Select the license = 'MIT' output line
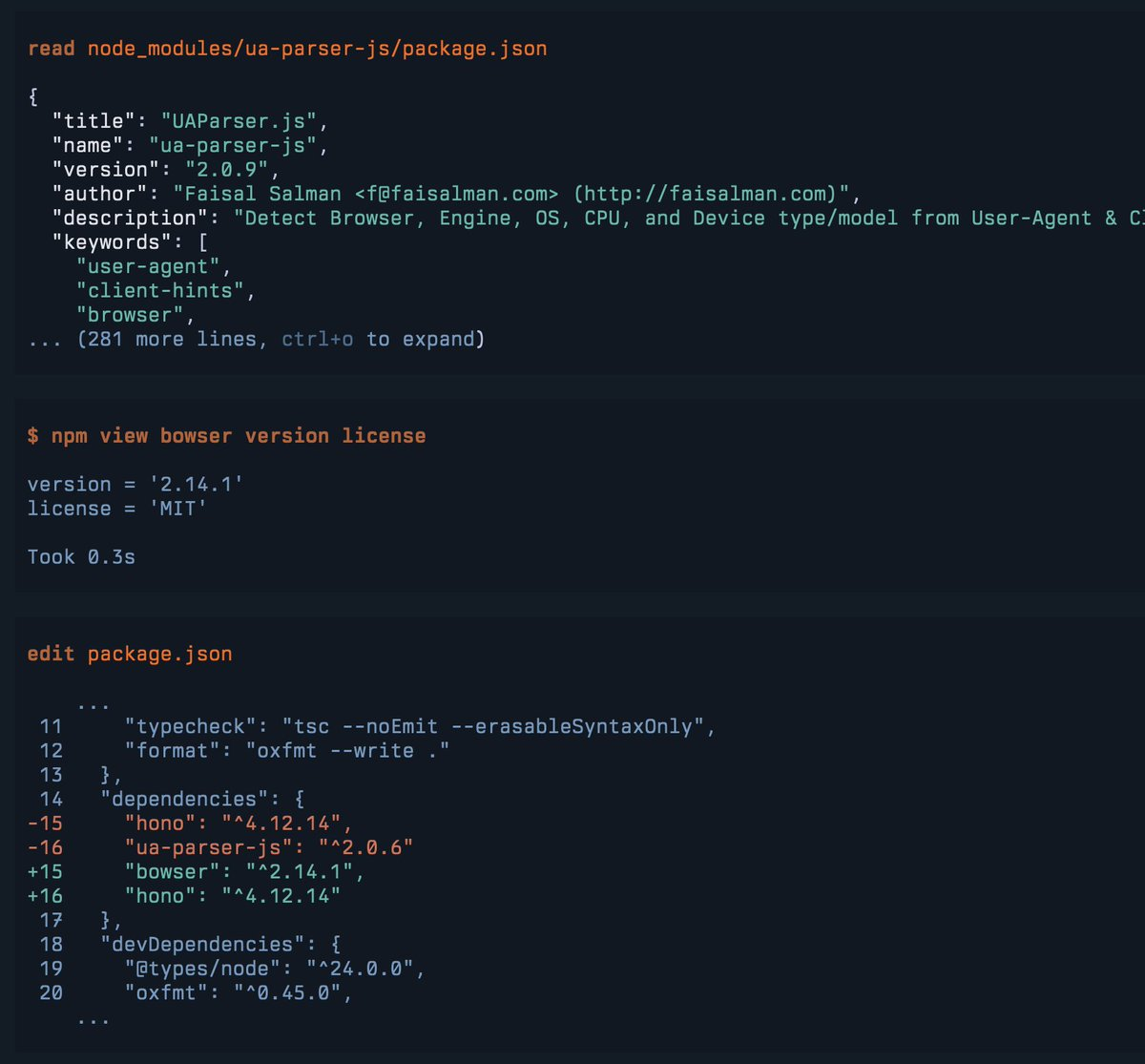Image resolution: width=1145 pixels, height=1064 pixels. coord(116,509)
